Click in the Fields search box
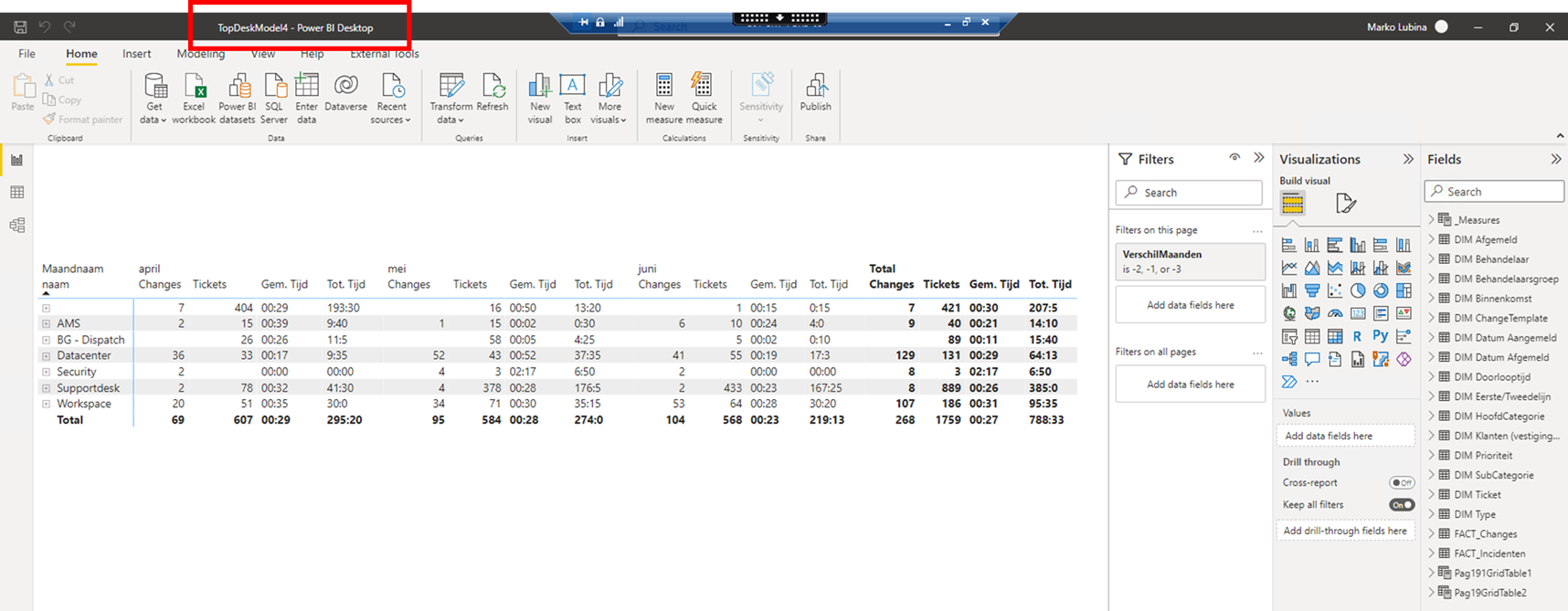The image size is (1568, 611). [x=1494, y=192]
